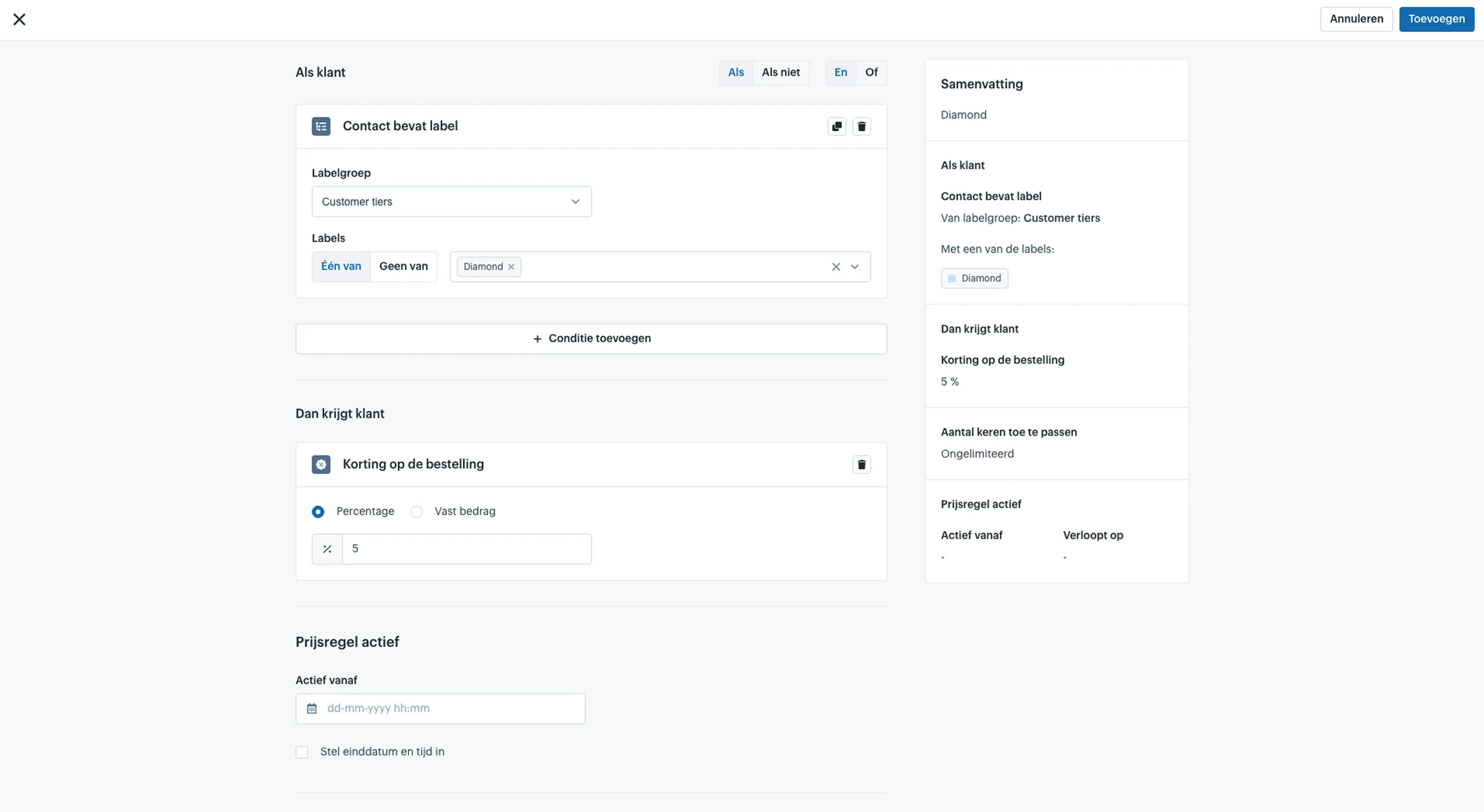Select the Één van label option

click(x=341, y=266)
